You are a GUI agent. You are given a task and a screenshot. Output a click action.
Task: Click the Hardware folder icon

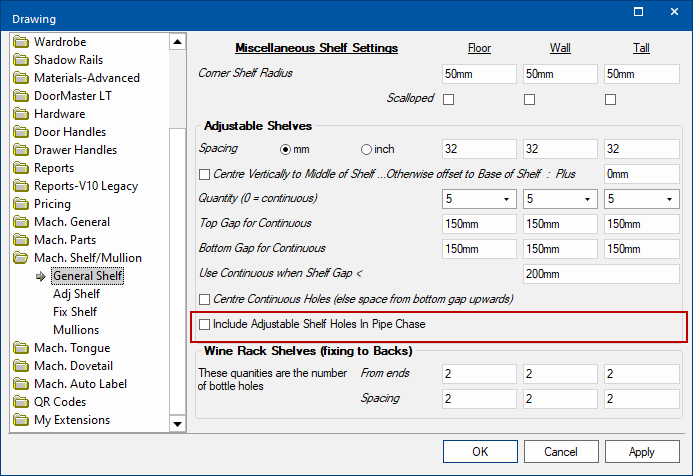21,114
